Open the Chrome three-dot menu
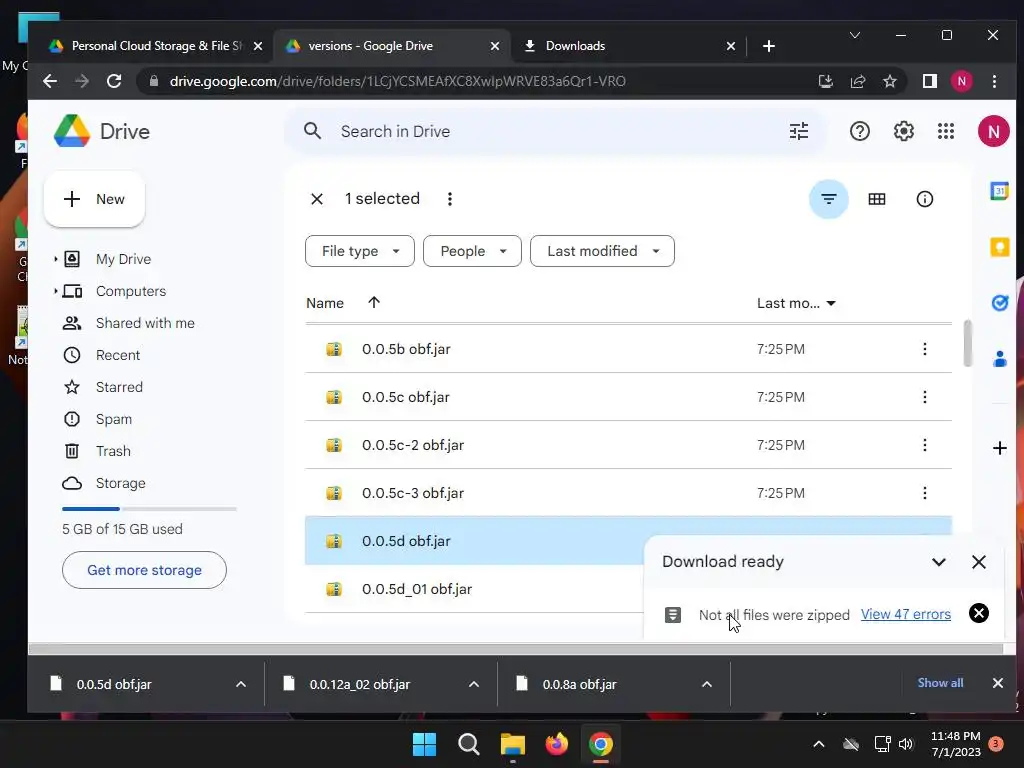 pyautogui.click(x=994, y=81)
